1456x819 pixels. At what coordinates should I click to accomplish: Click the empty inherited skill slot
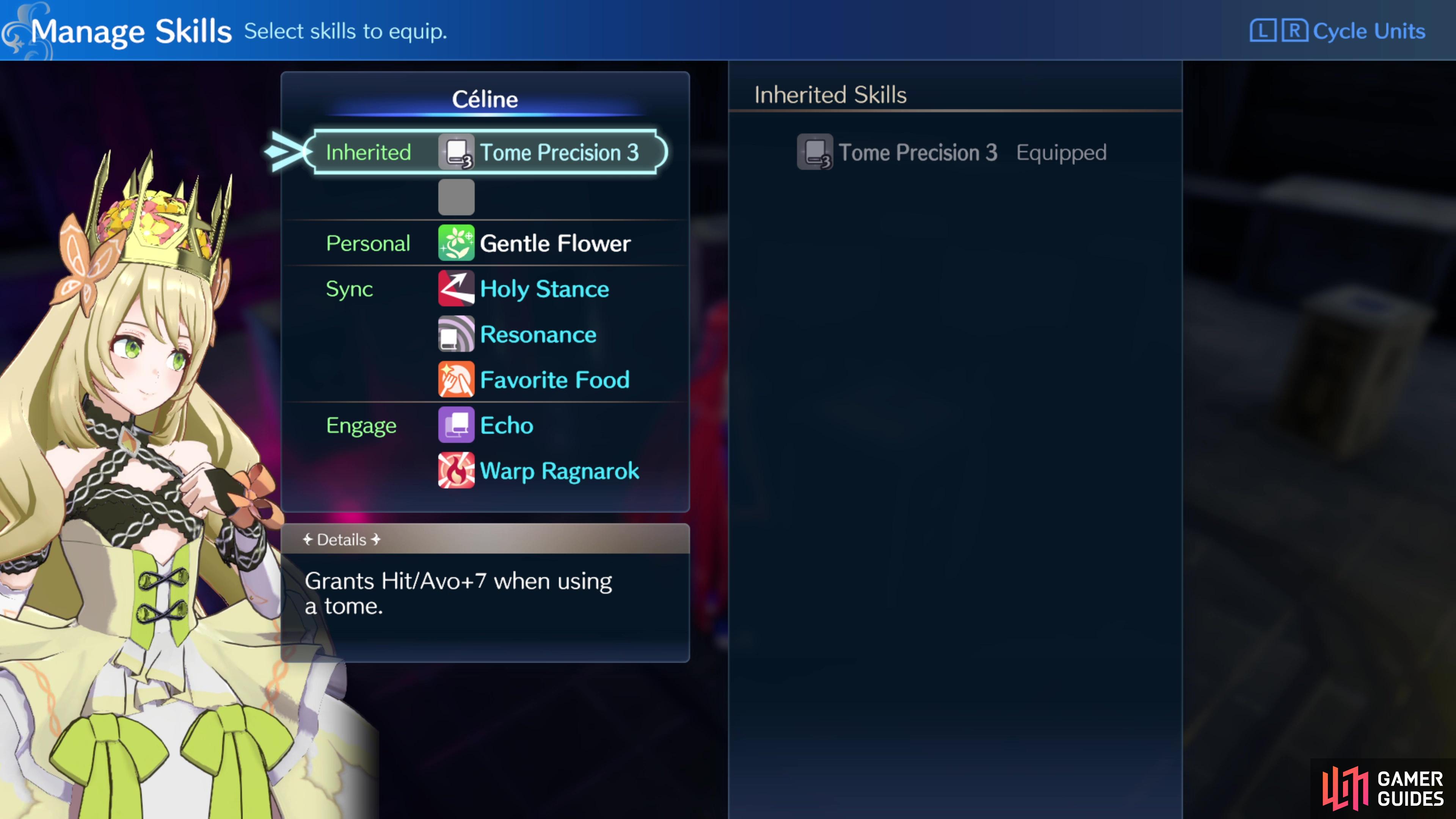tap(456, 197)
